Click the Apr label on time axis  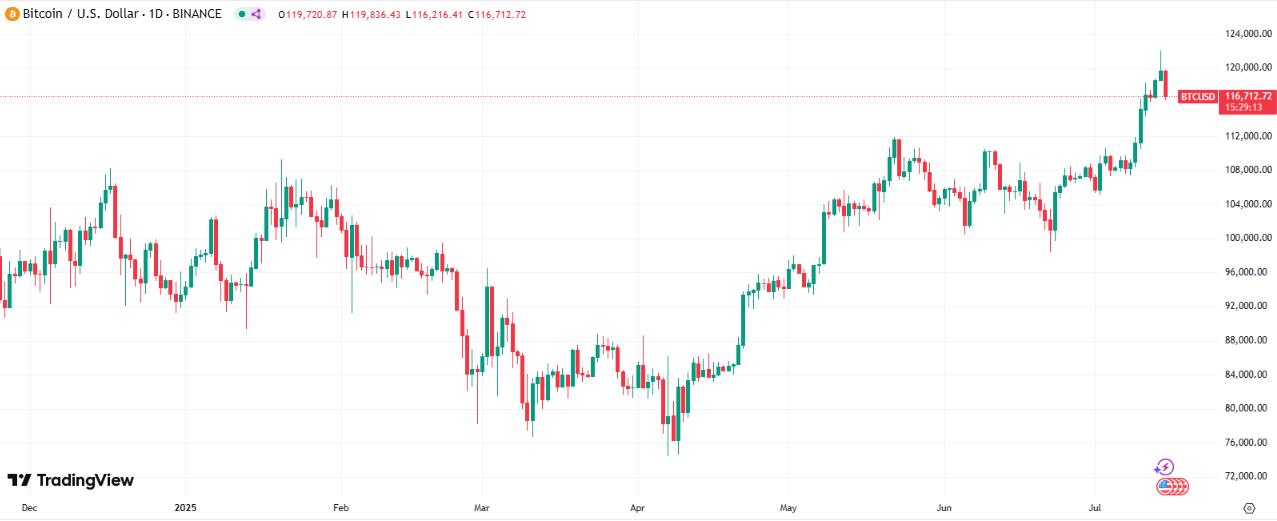[x=637, y=508]
